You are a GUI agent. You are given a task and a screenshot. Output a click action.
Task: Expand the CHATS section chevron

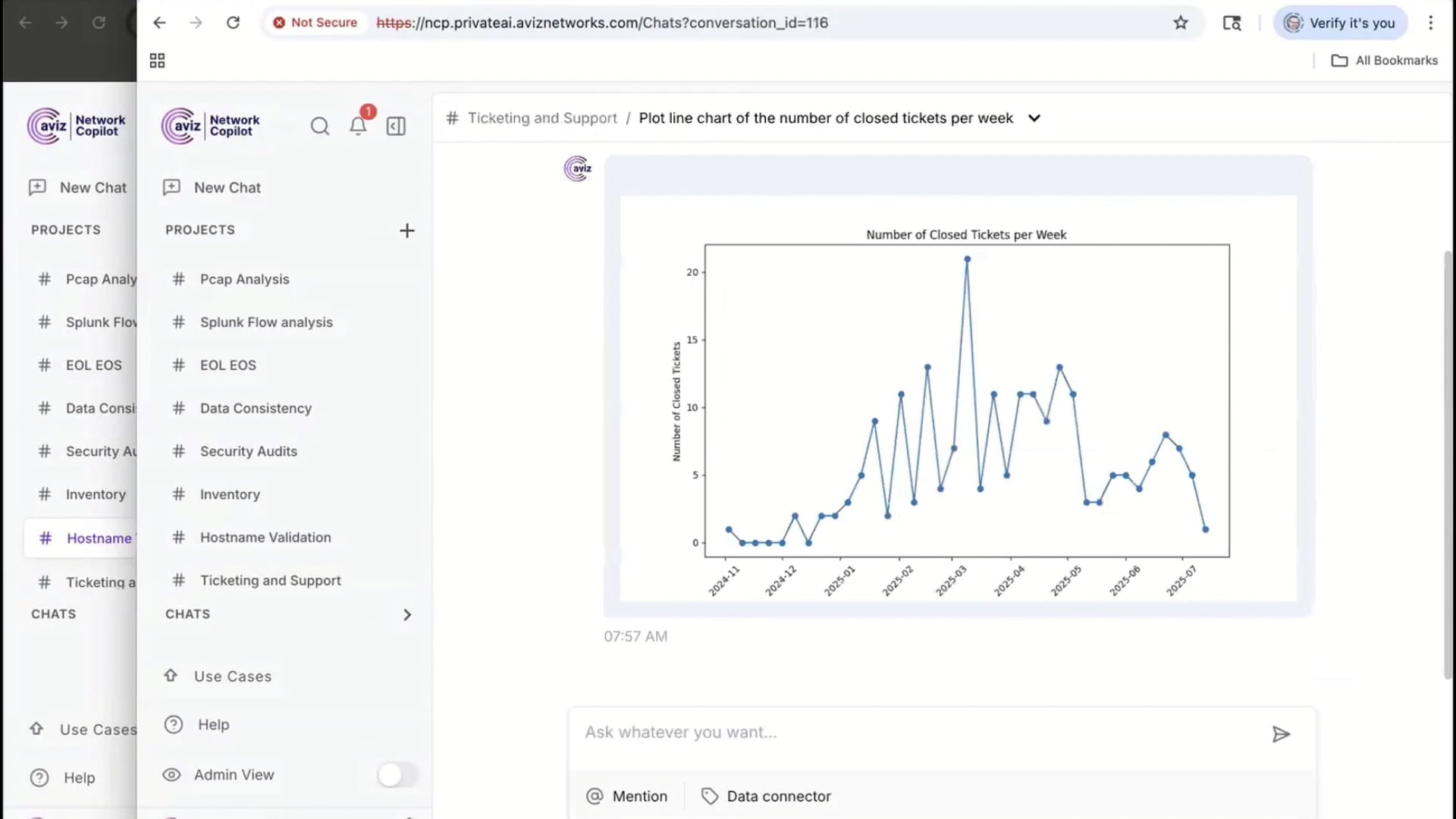407,614
